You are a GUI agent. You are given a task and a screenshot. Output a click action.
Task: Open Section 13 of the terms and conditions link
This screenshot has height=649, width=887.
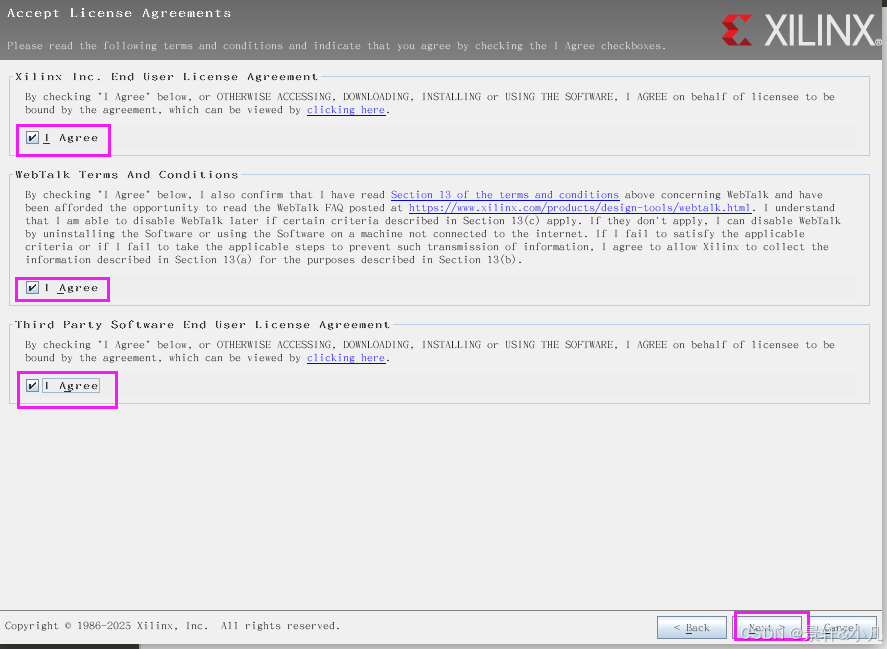(x=505, y=195)
